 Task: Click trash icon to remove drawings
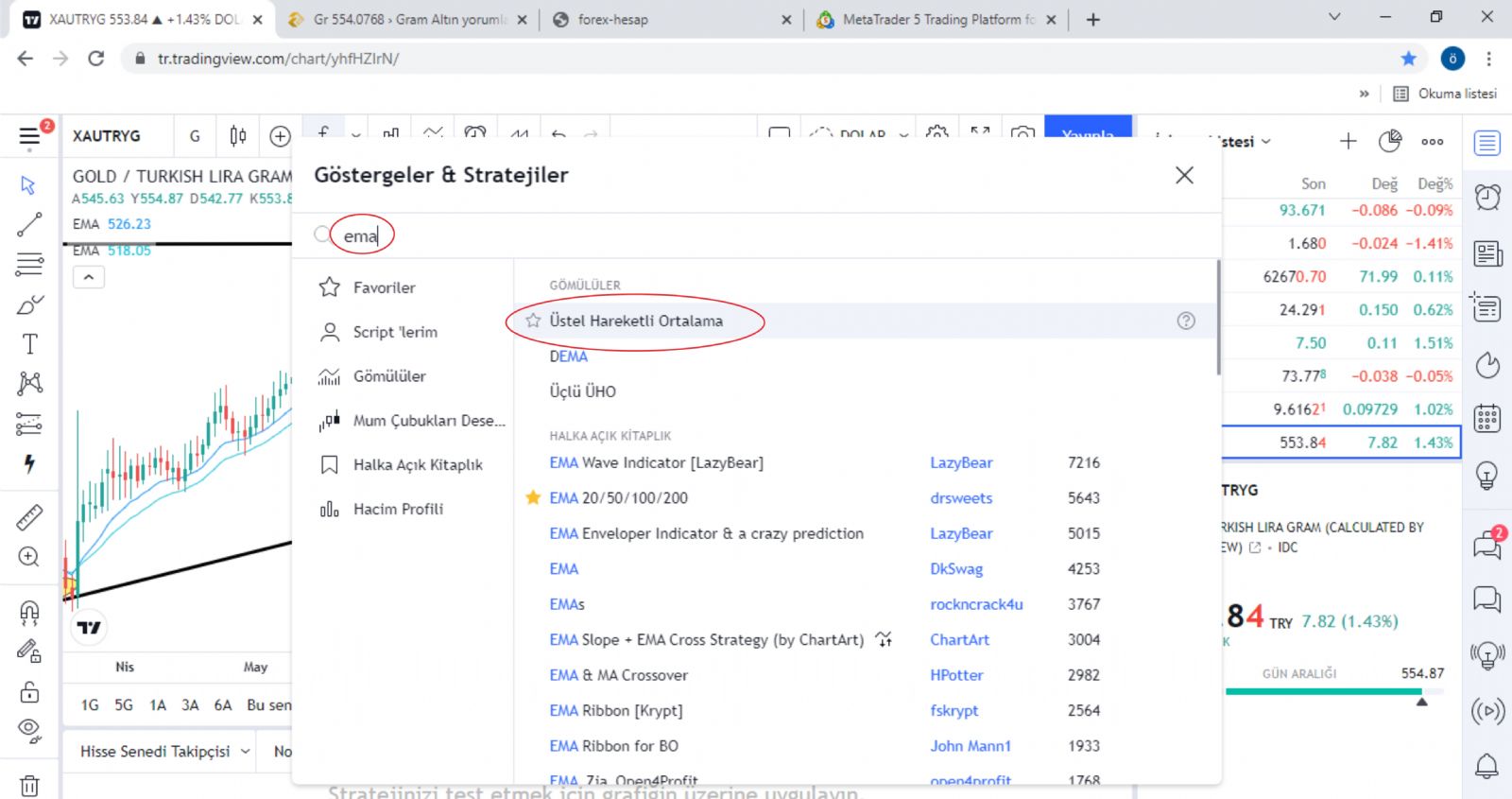pyautogui.click(x=29, y=785)
